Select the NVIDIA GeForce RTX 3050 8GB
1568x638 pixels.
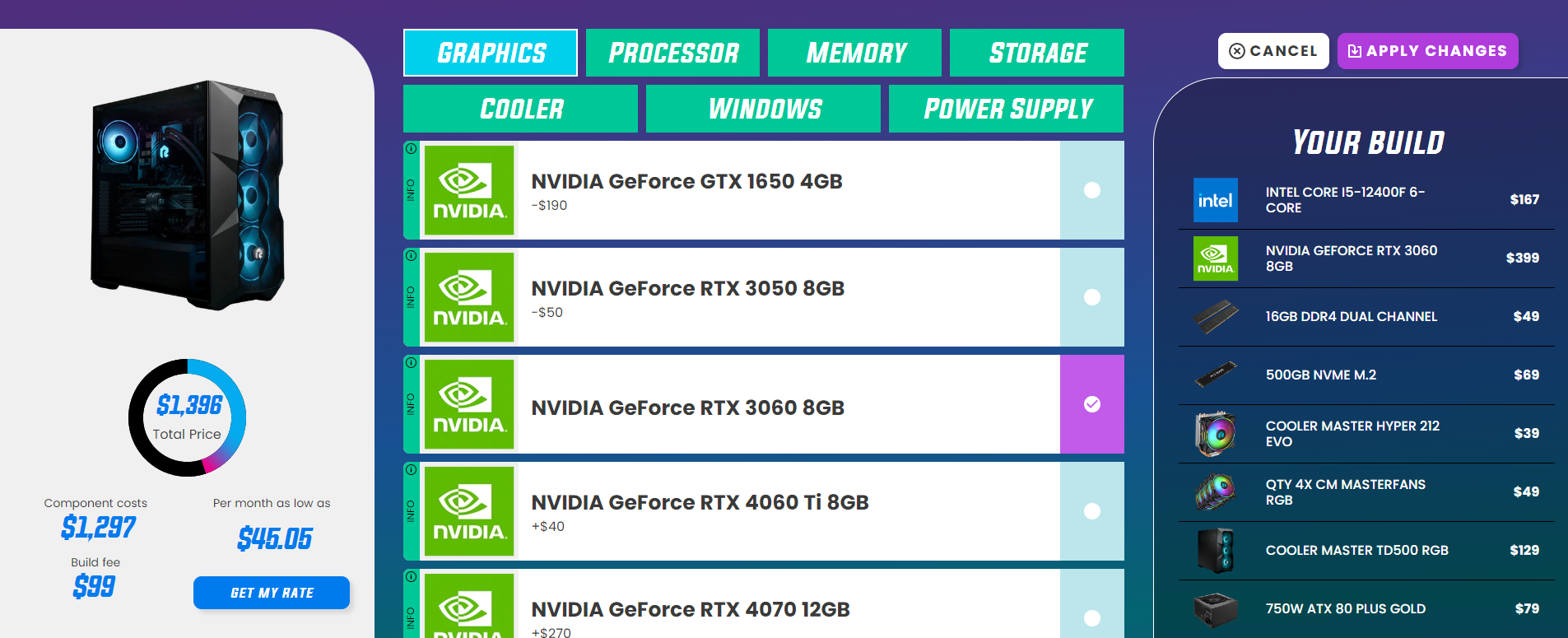point(1091,297)
